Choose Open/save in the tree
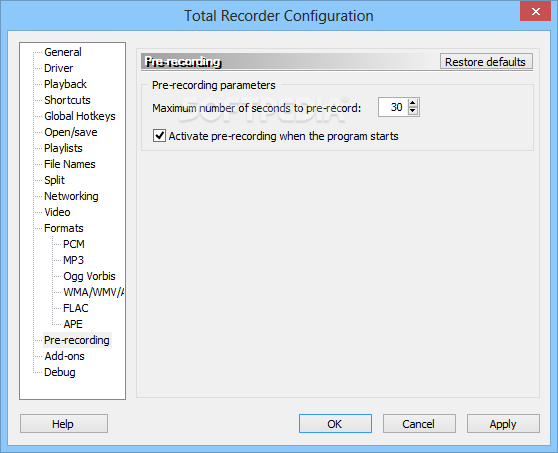This screenshot has width=558, height=453. tap(70, 132)
